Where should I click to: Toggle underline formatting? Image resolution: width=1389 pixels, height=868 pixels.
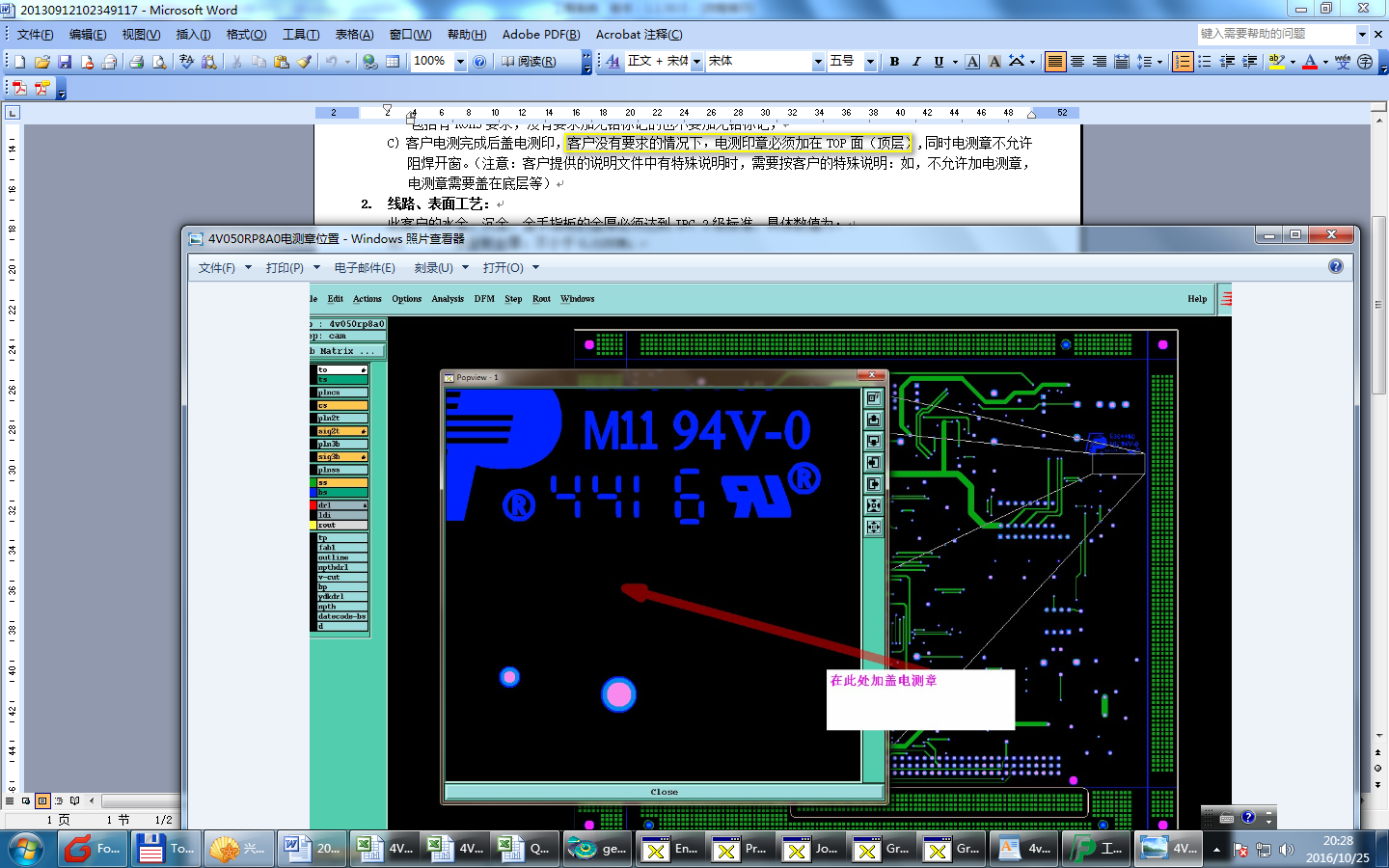pyautogui.click(x=939, y=62)
